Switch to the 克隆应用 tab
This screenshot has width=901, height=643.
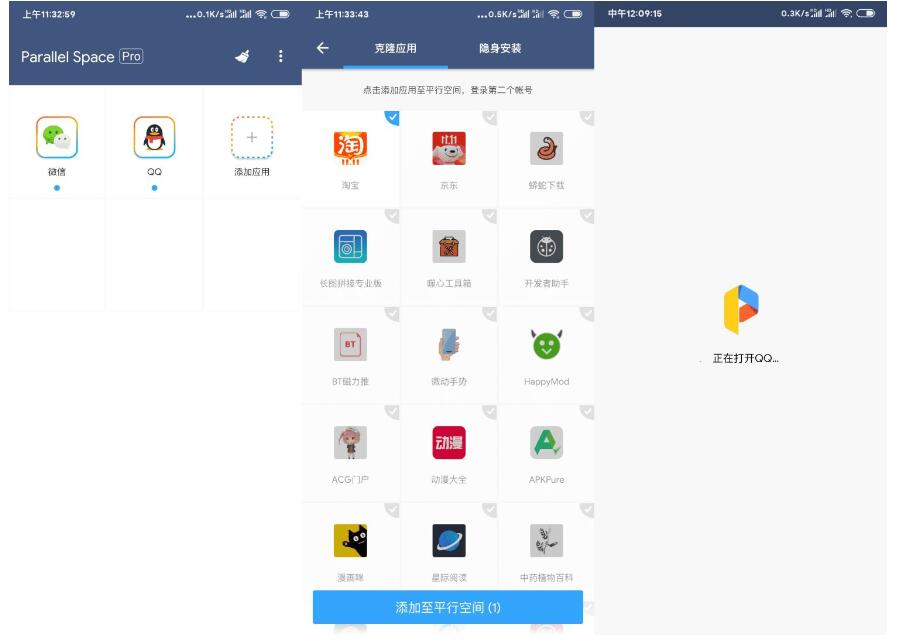tap(395, 48)
